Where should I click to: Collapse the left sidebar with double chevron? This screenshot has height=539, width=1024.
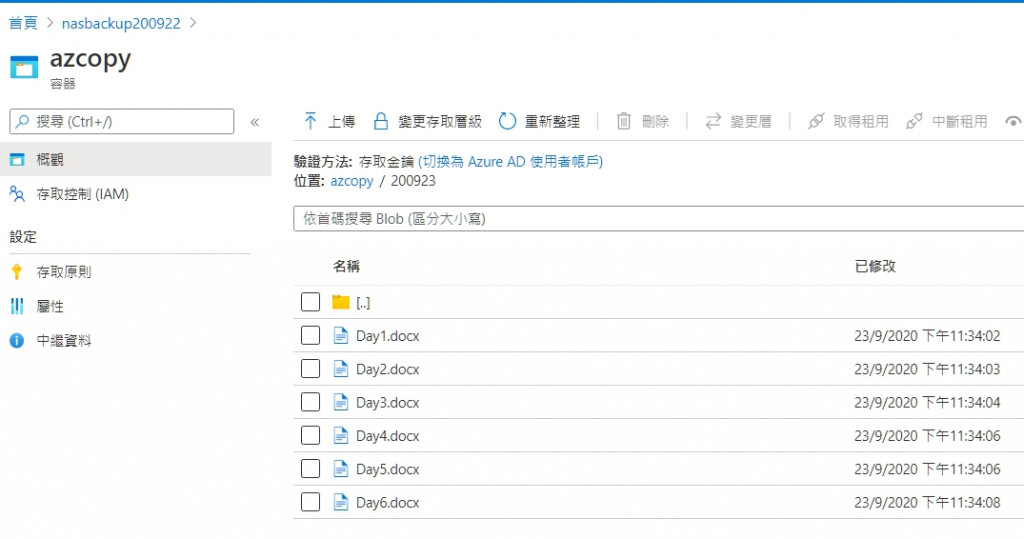pos(254,122)
